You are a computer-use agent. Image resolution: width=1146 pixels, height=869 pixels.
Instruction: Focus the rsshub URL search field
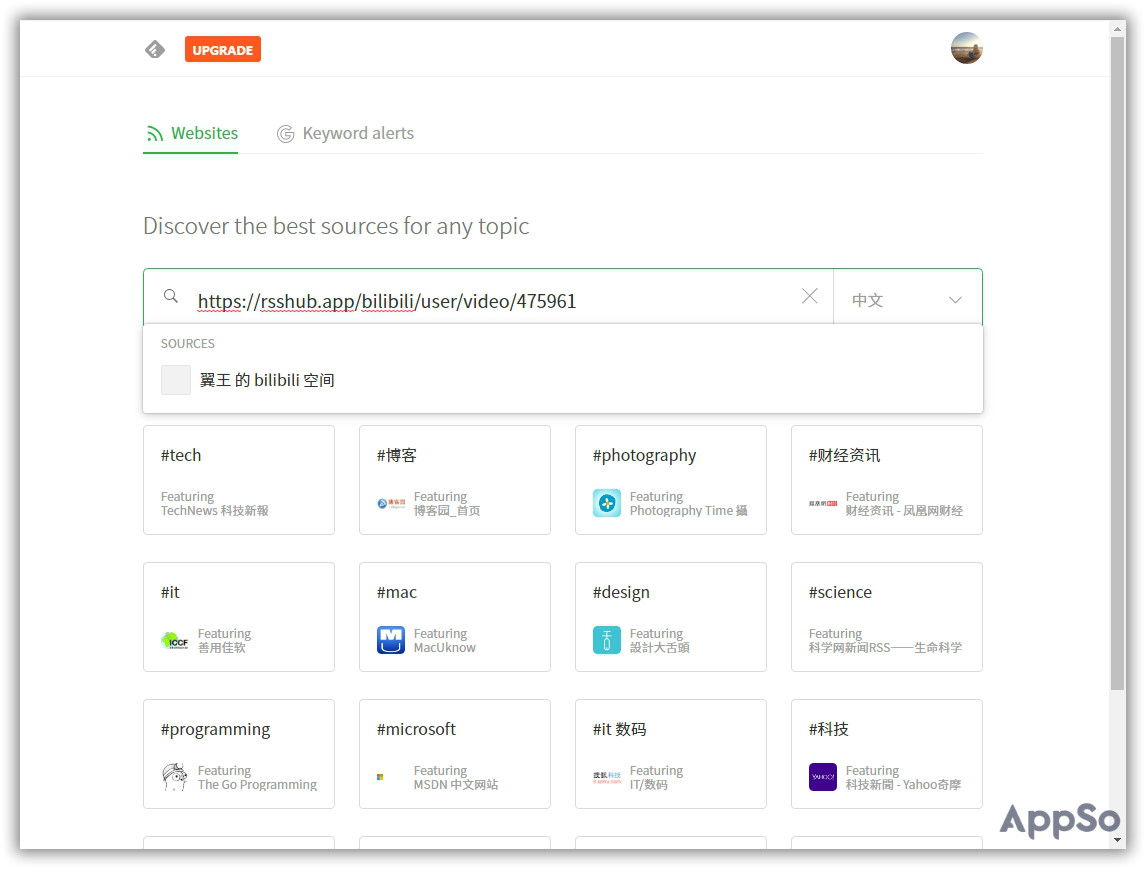[x=488, y=297]
